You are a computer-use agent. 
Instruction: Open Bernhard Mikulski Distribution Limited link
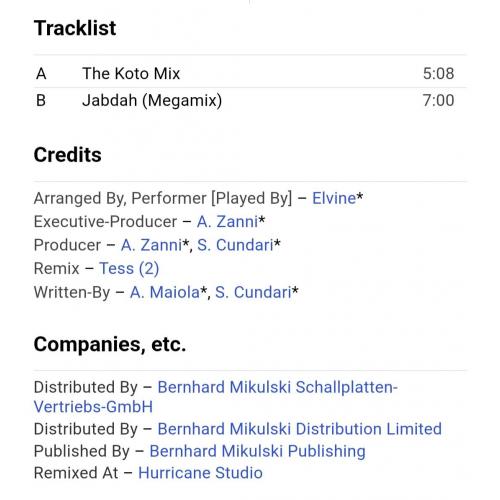[299, 429]
